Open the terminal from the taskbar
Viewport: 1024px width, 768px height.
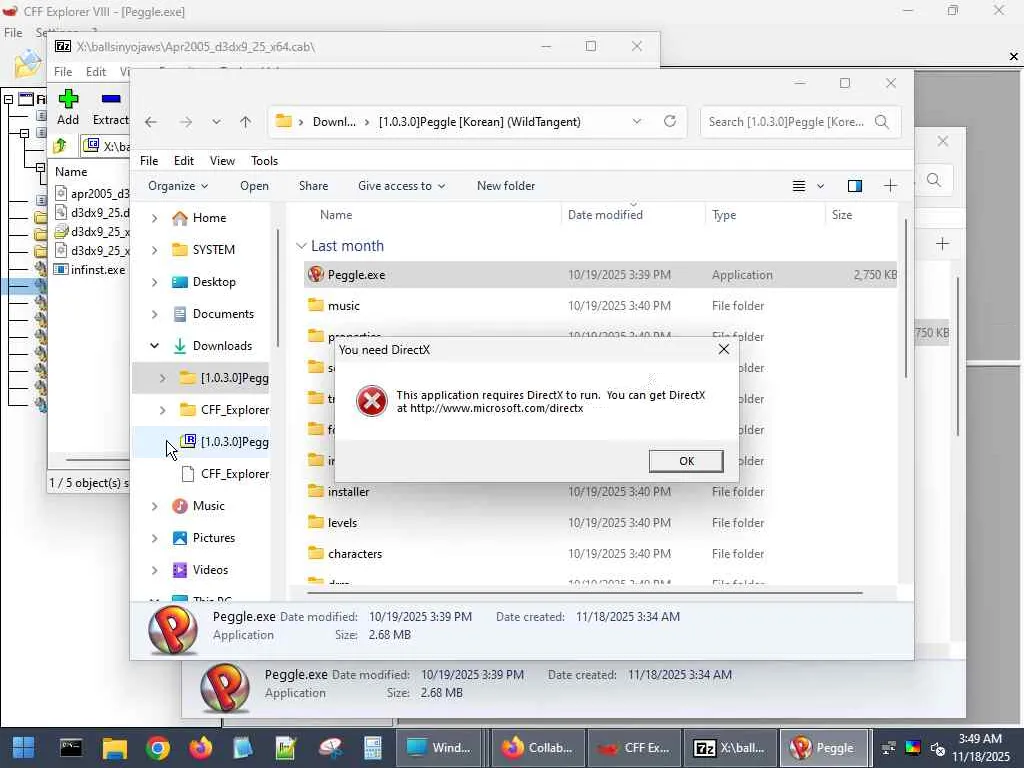(71, 748)
